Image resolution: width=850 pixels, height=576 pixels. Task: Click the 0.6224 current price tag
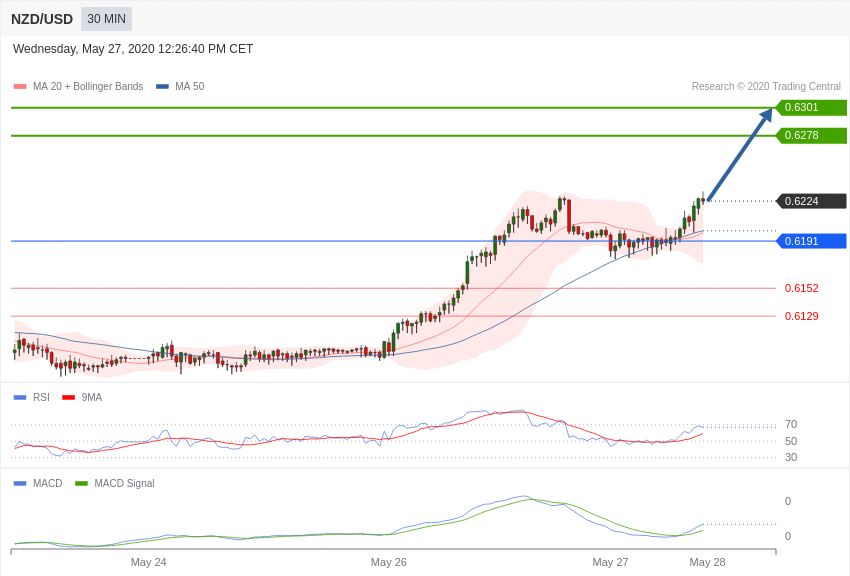(x=811, y=201)
